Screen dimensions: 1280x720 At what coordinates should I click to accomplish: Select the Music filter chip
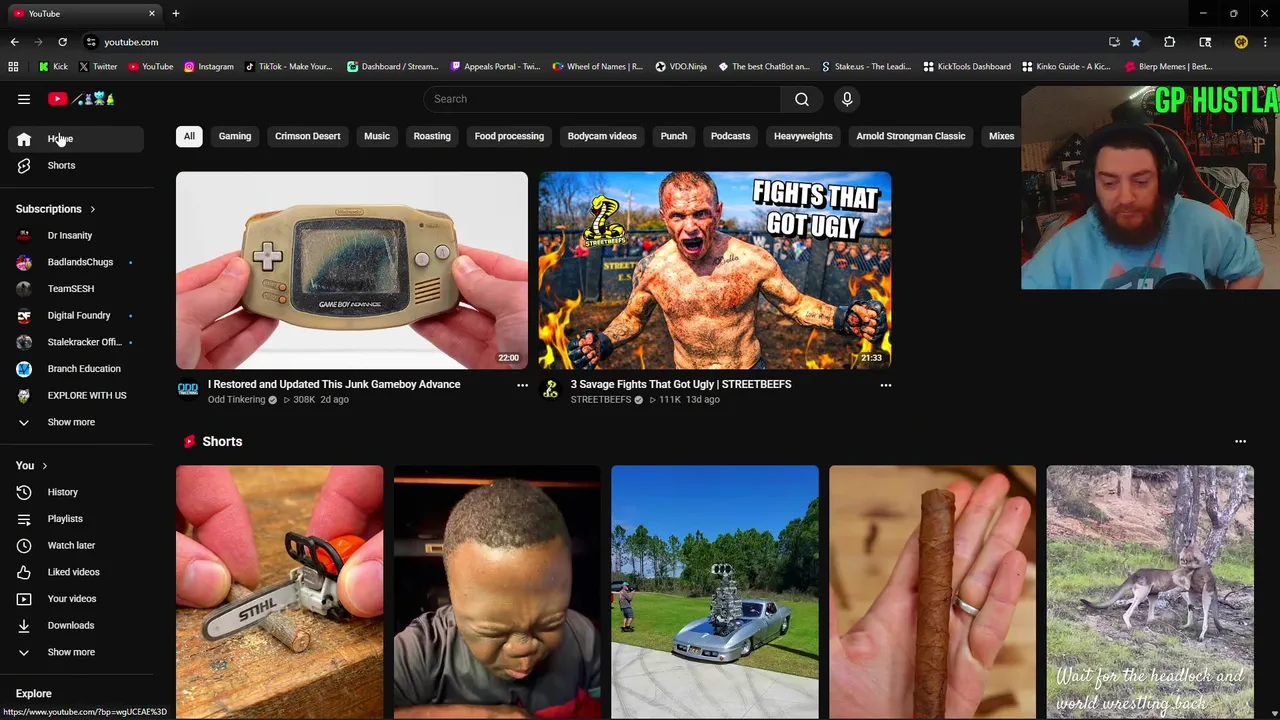[x=377, y=136]
